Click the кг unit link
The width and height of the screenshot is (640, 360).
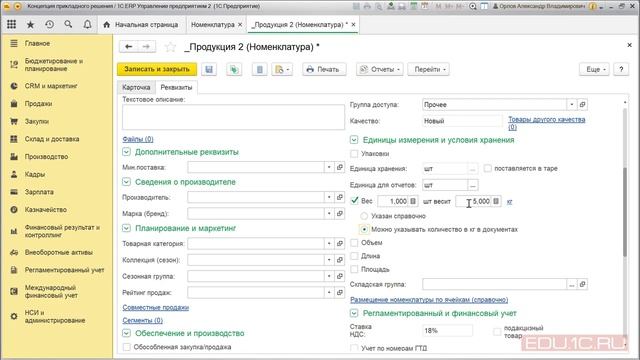(x=509, y=201)
